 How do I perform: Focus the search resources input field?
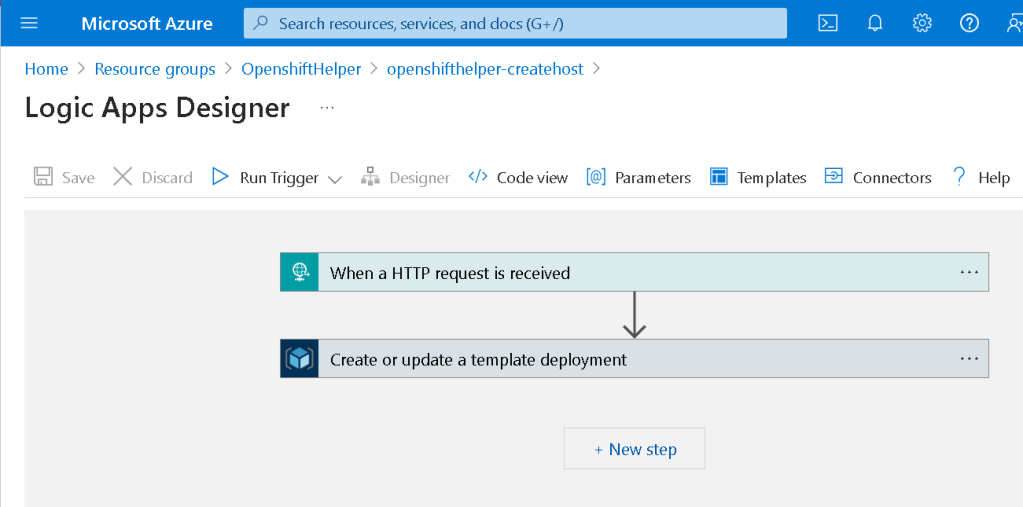(x=515, y=23)
